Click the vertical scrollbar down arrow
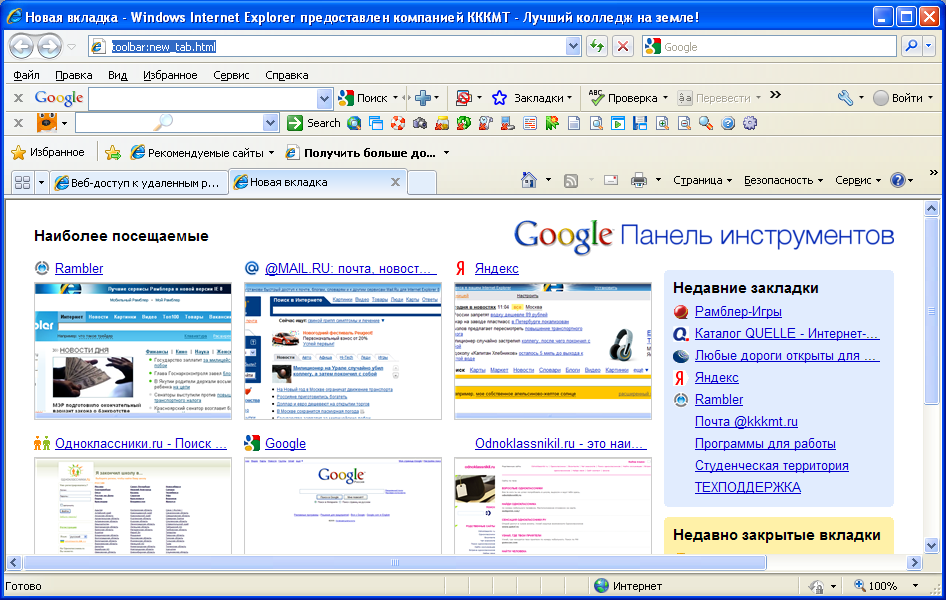The width and height of the screenshot is (946, 600). (931, 545)
